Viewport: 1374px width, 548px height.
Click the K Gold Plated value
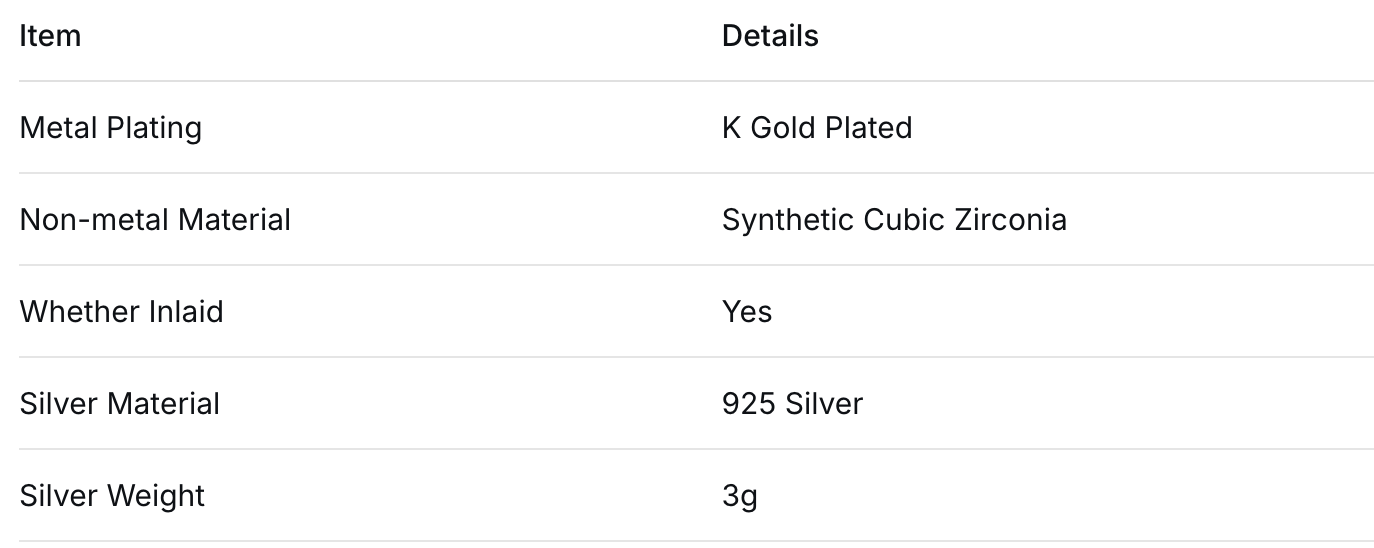point(816,128)
